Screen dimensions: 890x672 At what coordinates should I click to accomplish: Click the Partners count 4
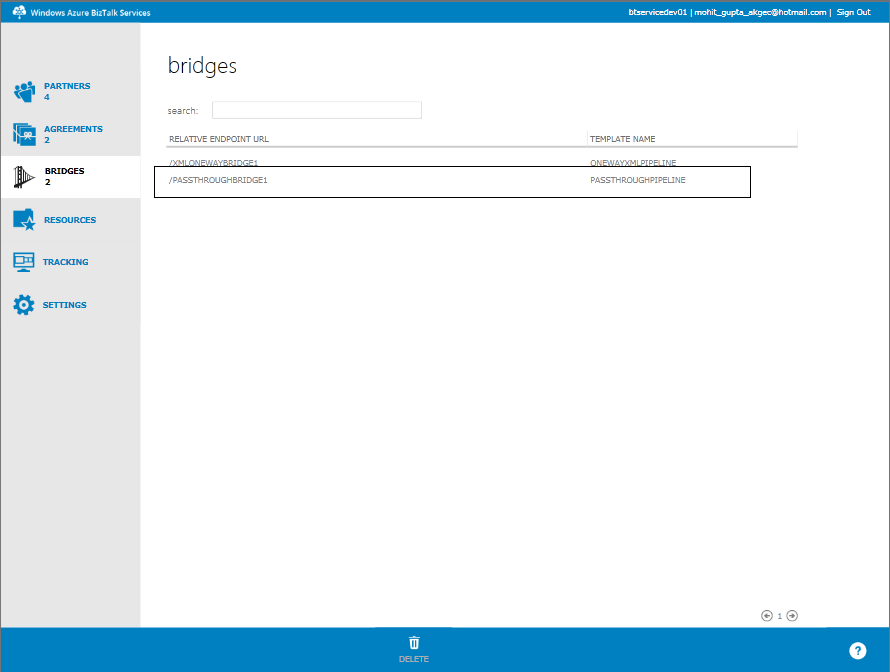click(x=47, y=97)
